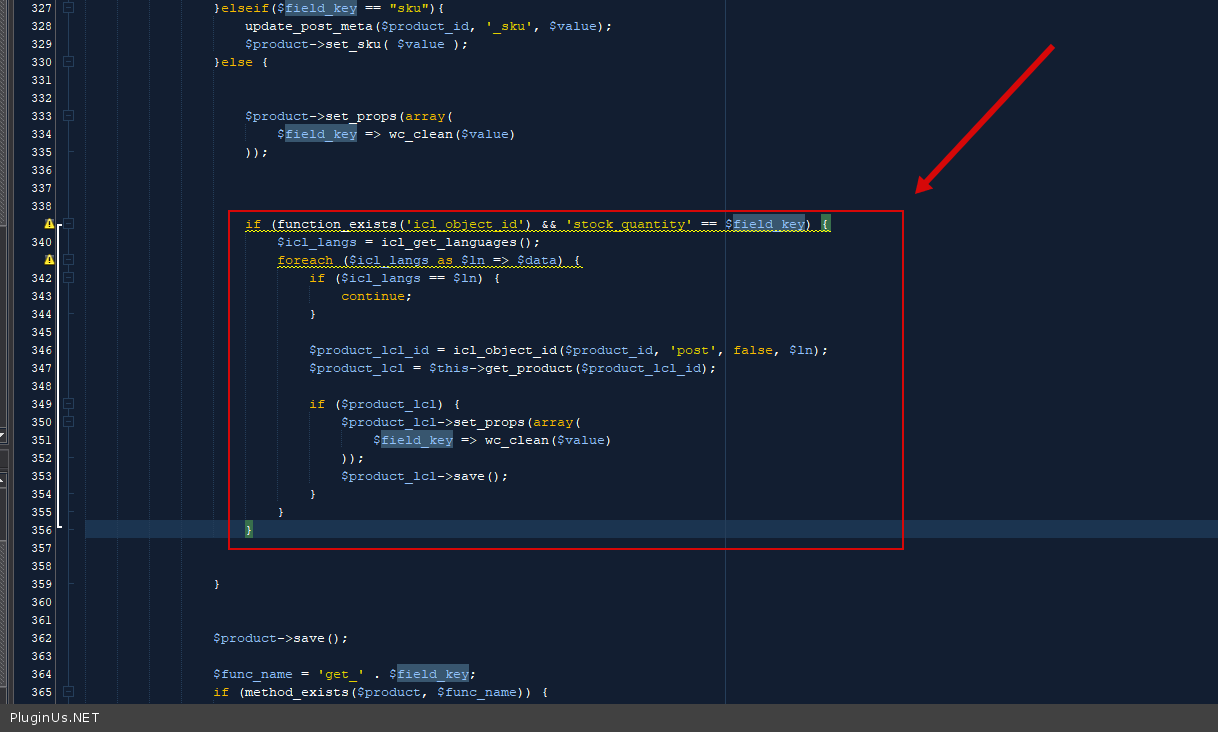Click the highlighted closing brace on line 356
This screenshot has width=1218, height=732.
point(249,530)
